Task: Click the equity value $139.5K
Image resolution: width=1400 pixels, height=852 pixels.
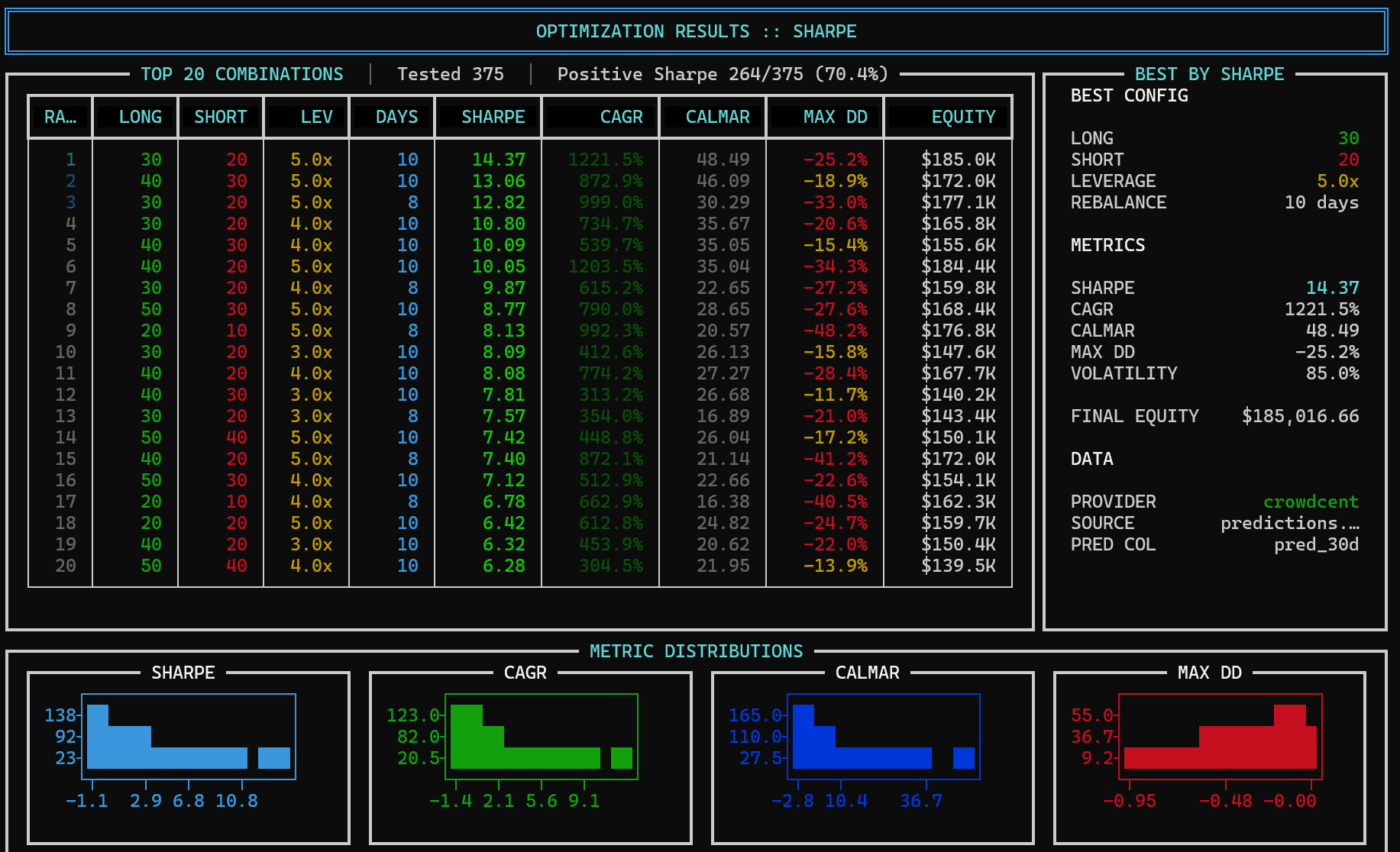Action: pyautogui.click(x=958, y=566)
